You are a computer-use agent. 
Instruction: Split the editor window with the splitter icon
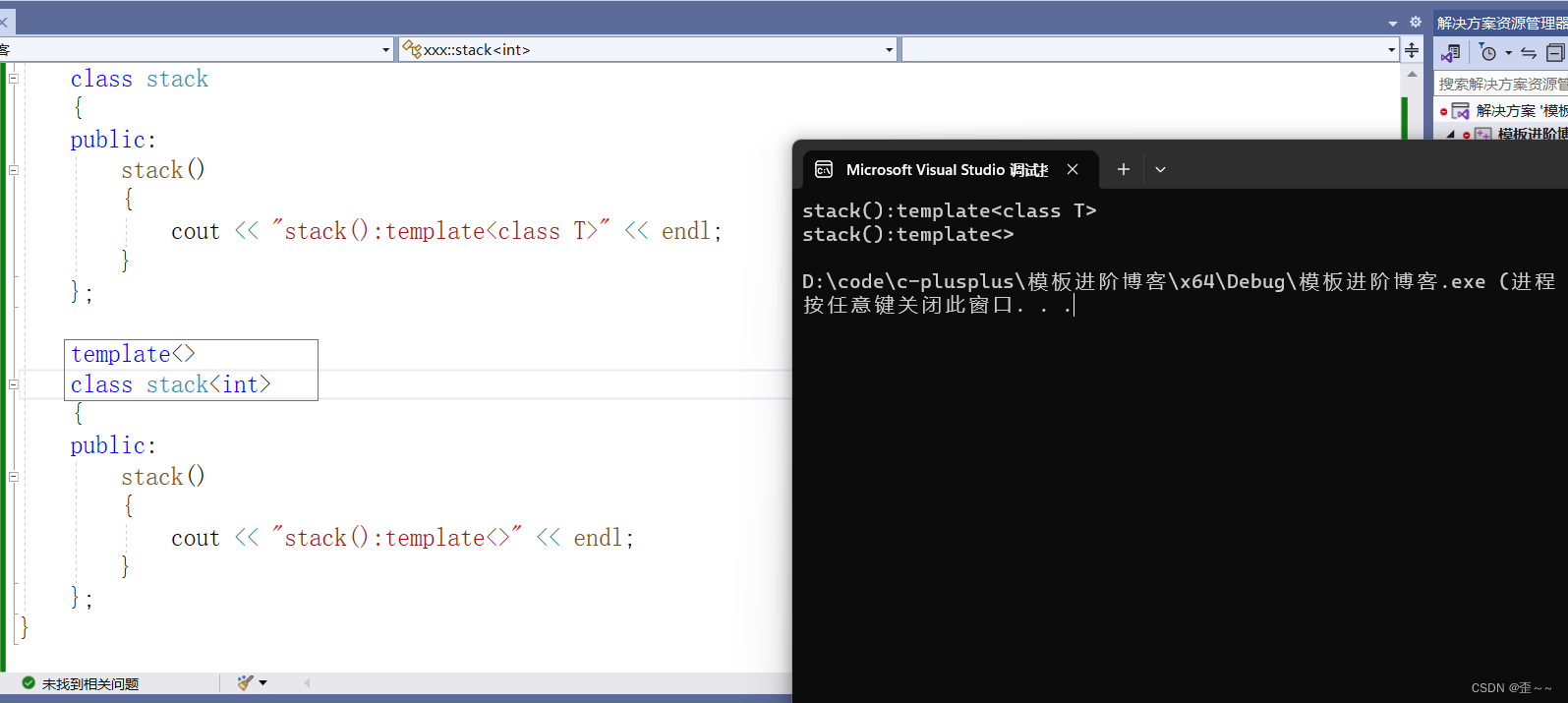coord(1412,50)
